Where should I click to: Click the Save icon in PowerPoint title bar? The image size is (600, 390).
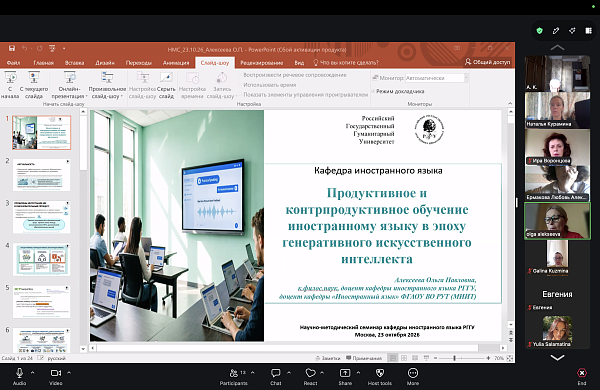tap(12, 48)
